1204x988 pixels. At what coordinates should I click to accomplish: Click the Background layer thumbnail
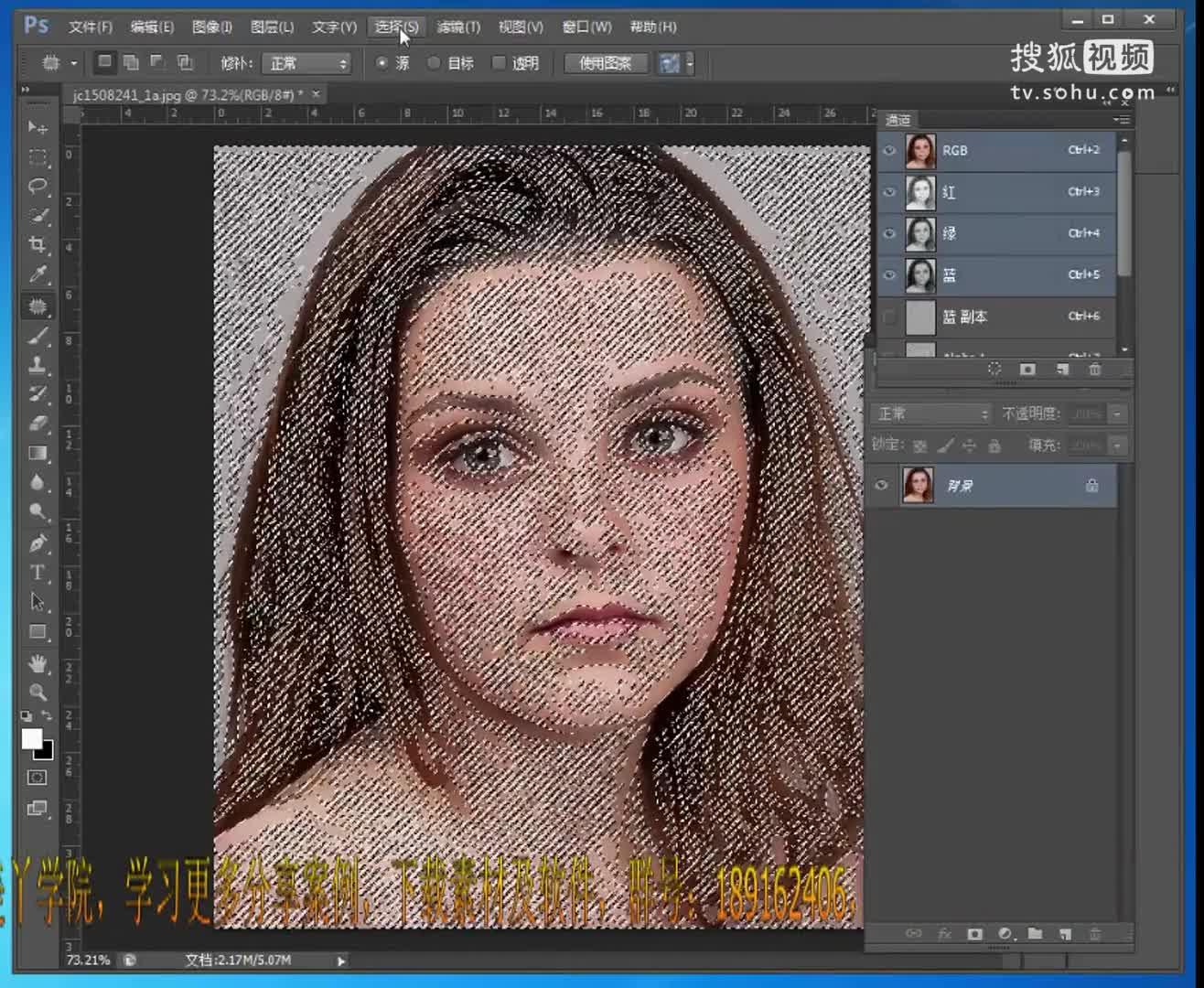pyautogui.click(x=918, y=485)
